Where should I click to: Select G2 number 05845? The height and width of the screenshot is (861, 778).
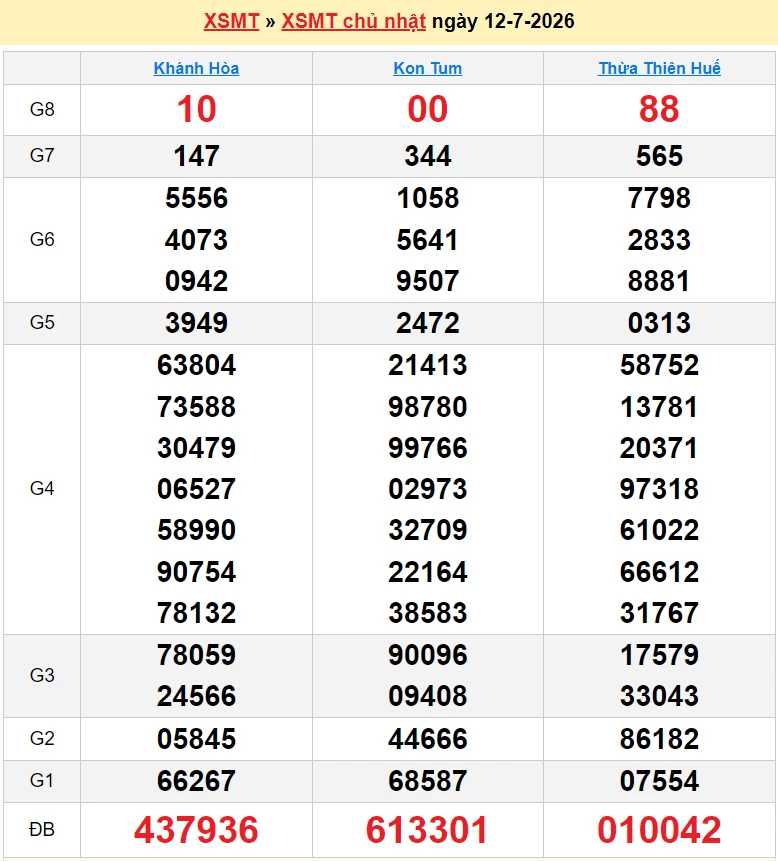click(x=197, y=739)
